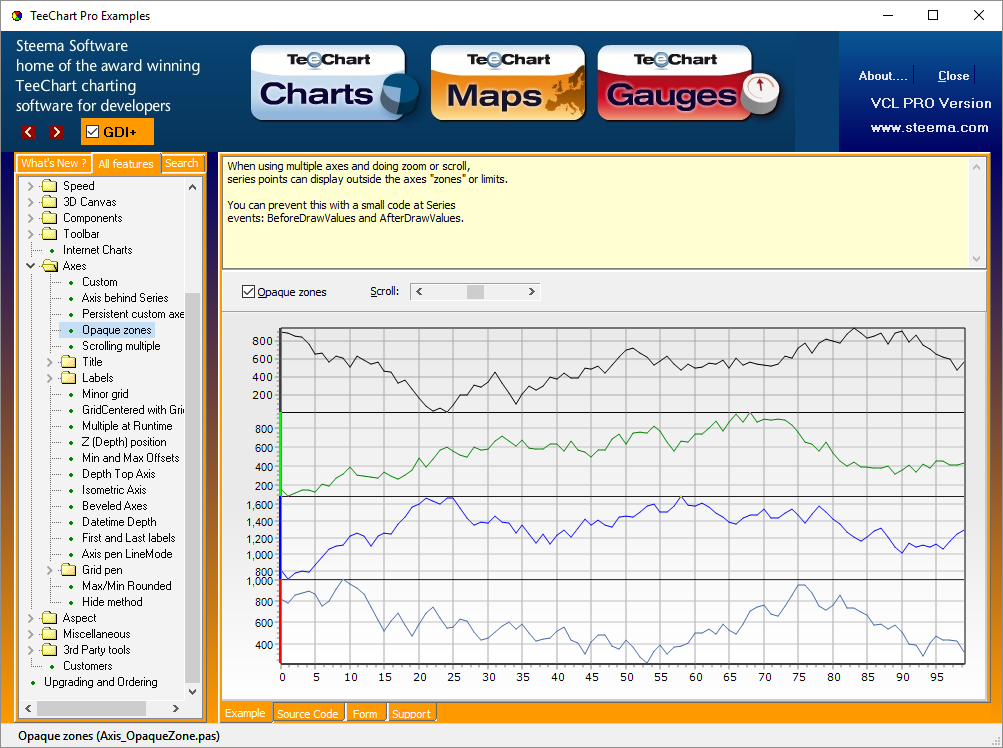Open the TeeChart Charts banner

click(335, 83)
